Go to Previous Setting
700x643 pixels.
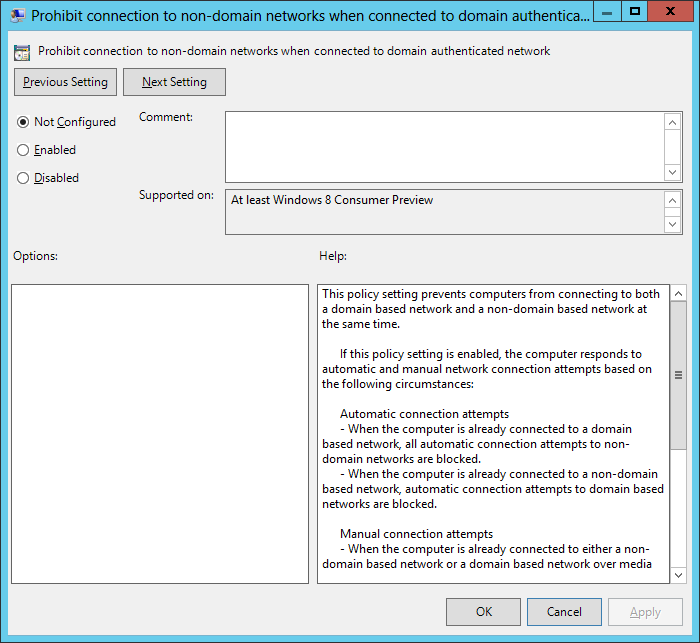click(66, 82)
